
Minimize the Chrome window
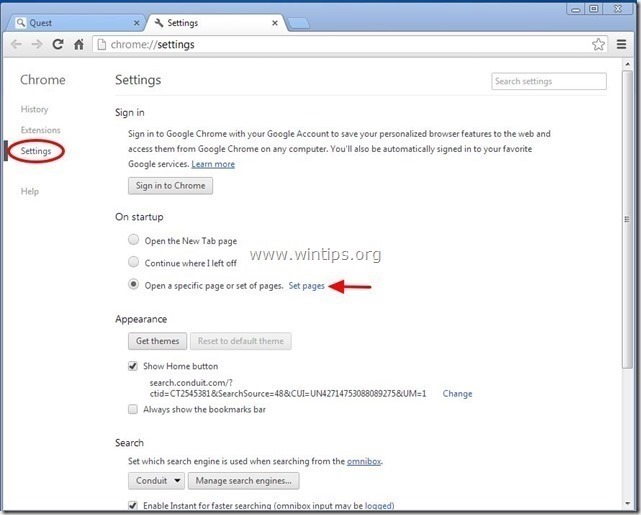point(576,9)
